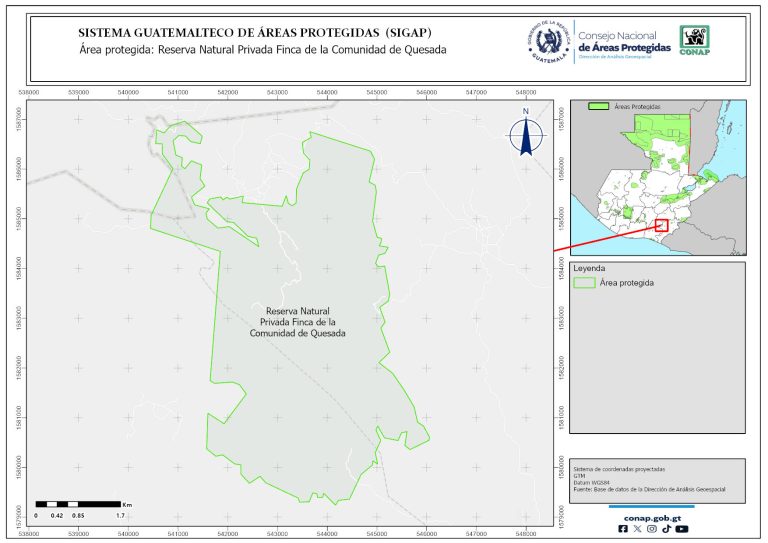
Task: Click the Área protegida subtitle line
Action: click(x=262, y=48)
